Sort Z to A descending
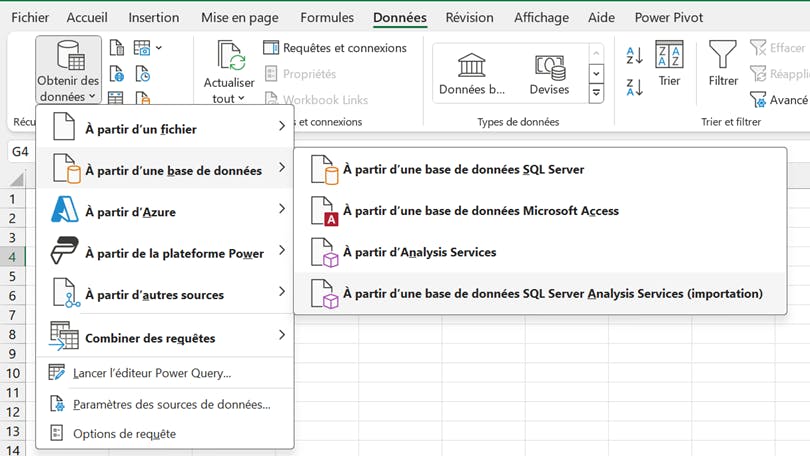The image size is (810, 456). pos(634,87)
